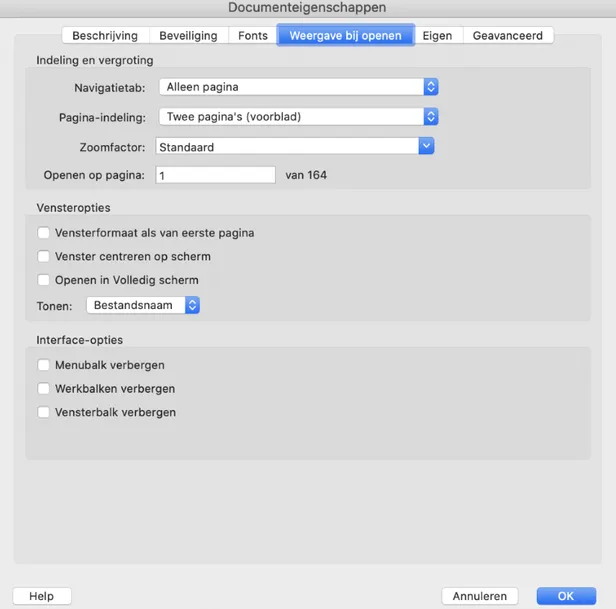
Task: Show the Geavanceerd tab
Action: click(507, 36)
